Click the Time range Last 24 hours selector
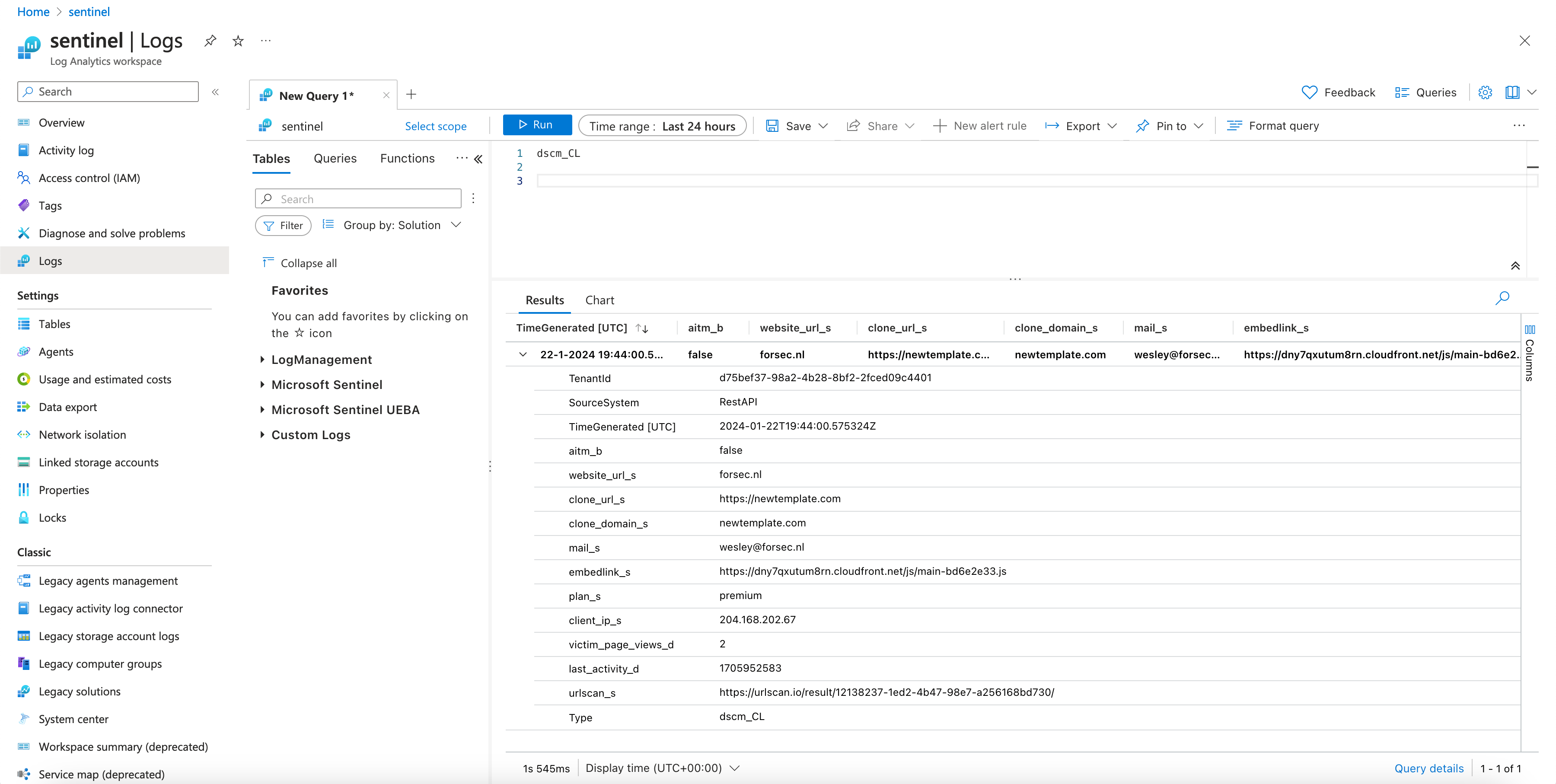Screen dimensions: 1556x784 coord(662,126)
